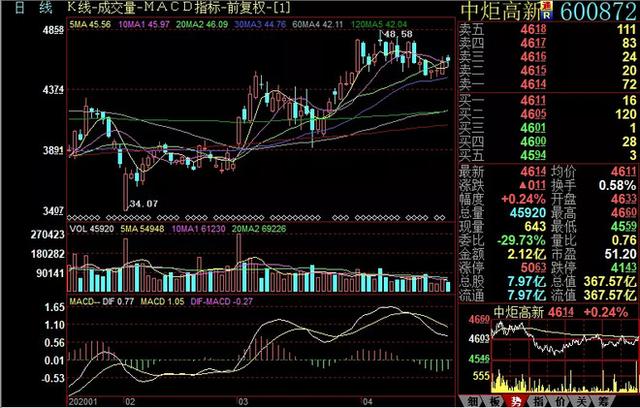Viewport: 640px width, 408px height.
Task: Click the 卖一 price 46.14
Action: [x=533, y=84]
